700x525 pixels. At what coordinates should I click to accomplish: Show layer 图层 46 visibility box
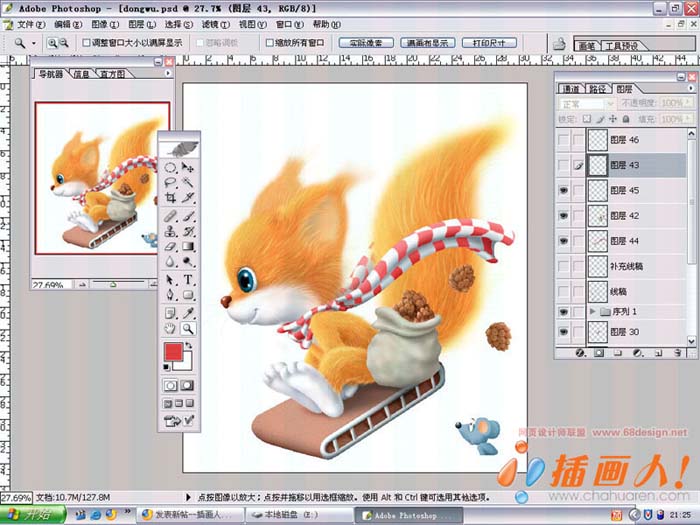[564, 140]
